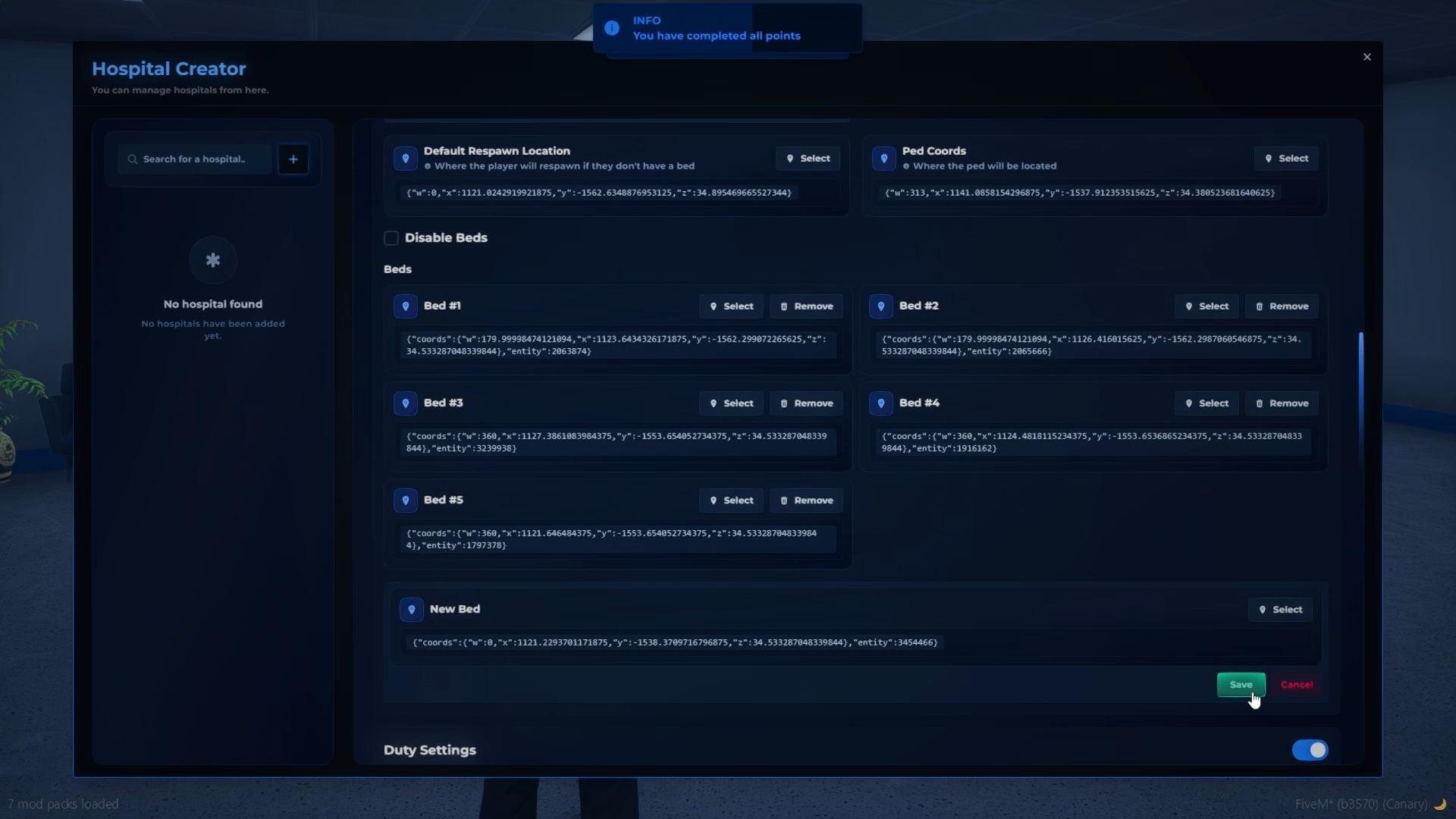The image size is (1456, 819).
Task: Click the Bed #1 location pin icon
Action: point(406,306)
